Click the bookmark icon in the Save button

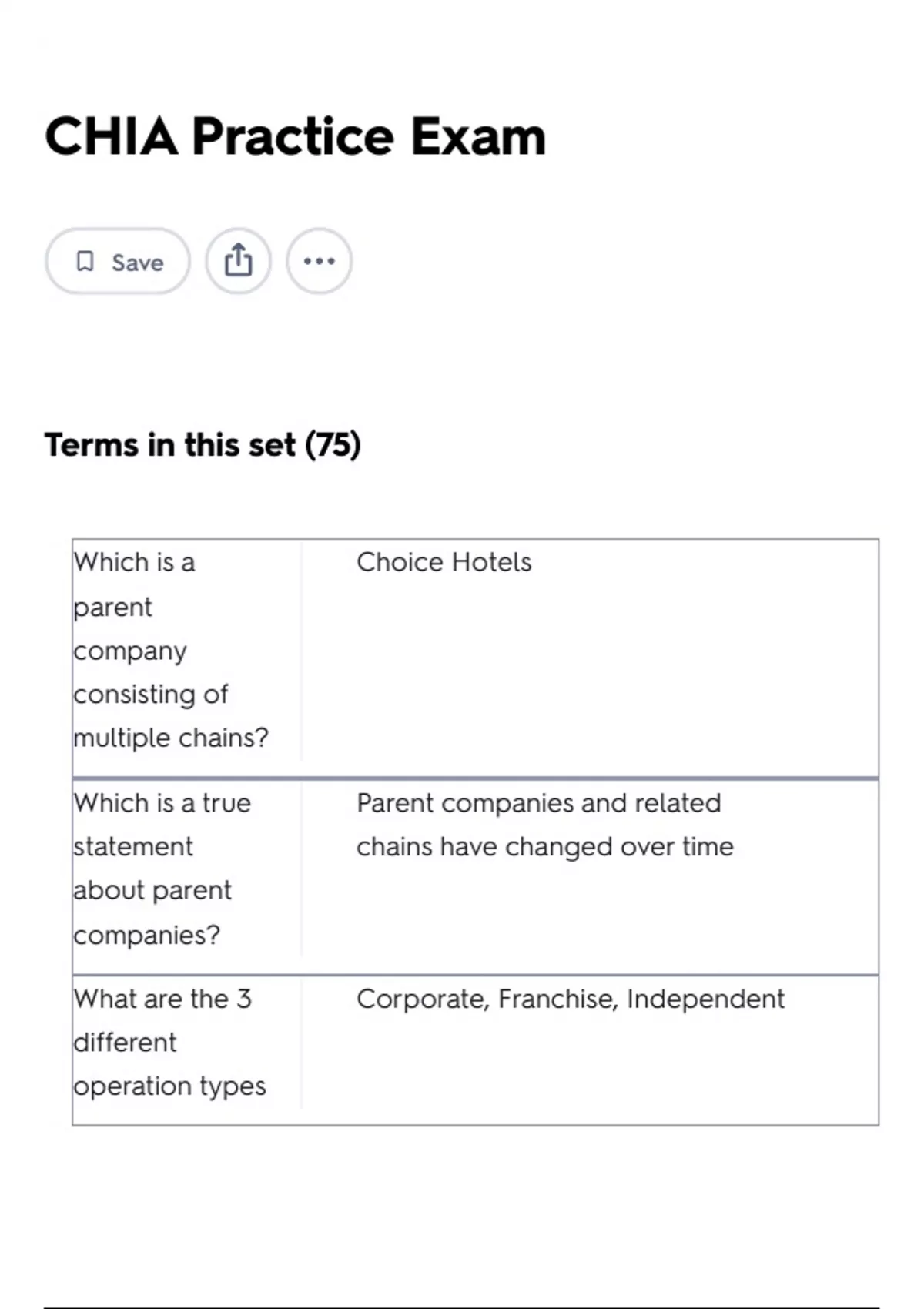pos(85,262)
